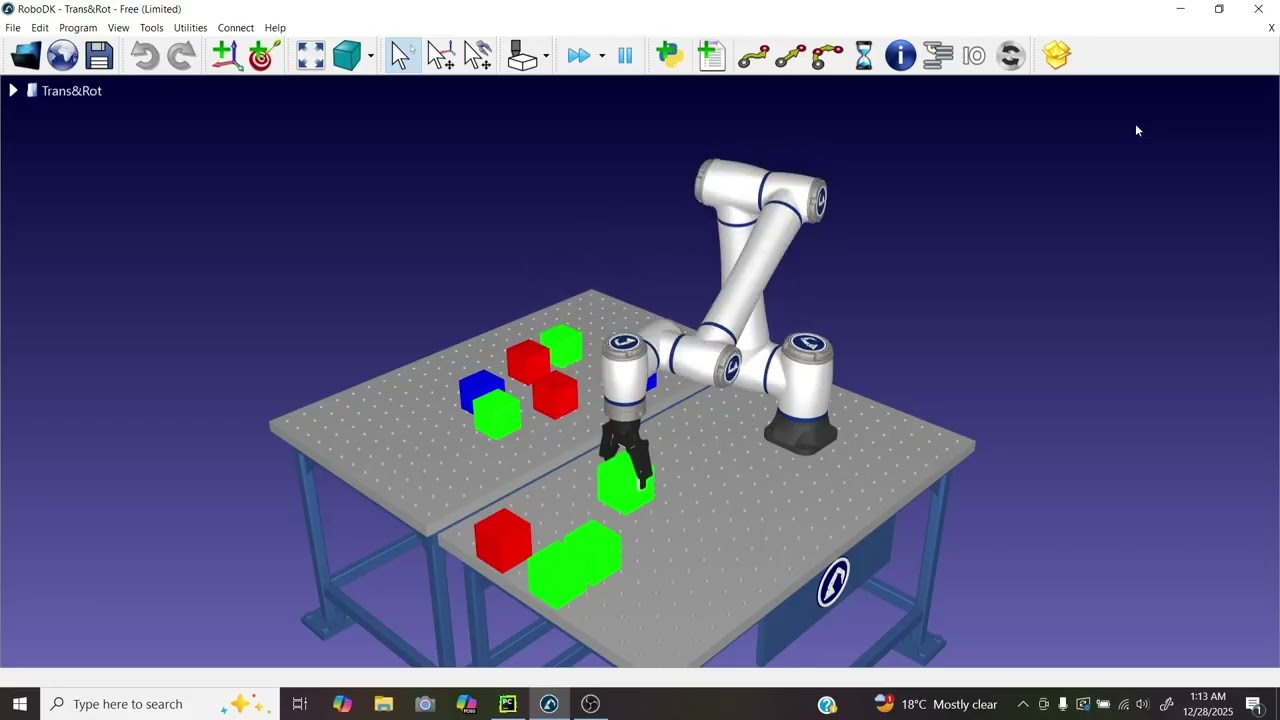
Task: Open the simulation speed dropdown arrow
Action: tap(602, 56)
